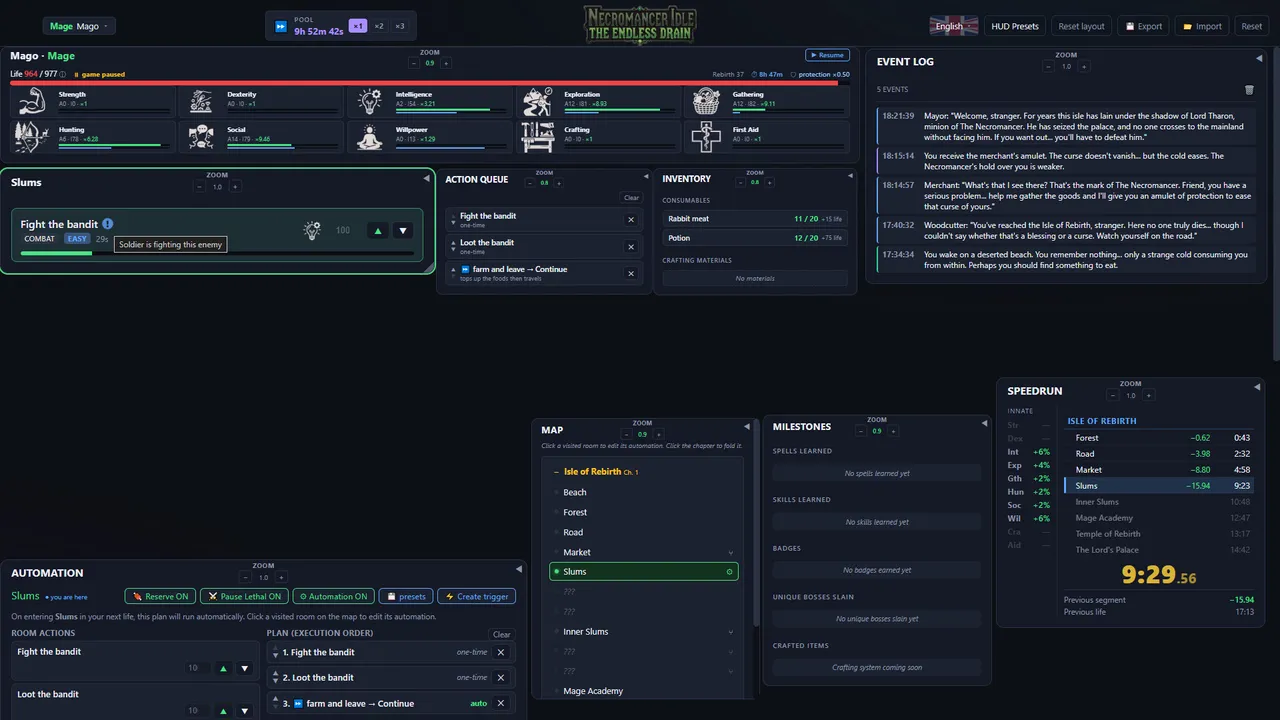
Task: Click the Social speech-bubbles skill icon
Action: click(201, 137)
